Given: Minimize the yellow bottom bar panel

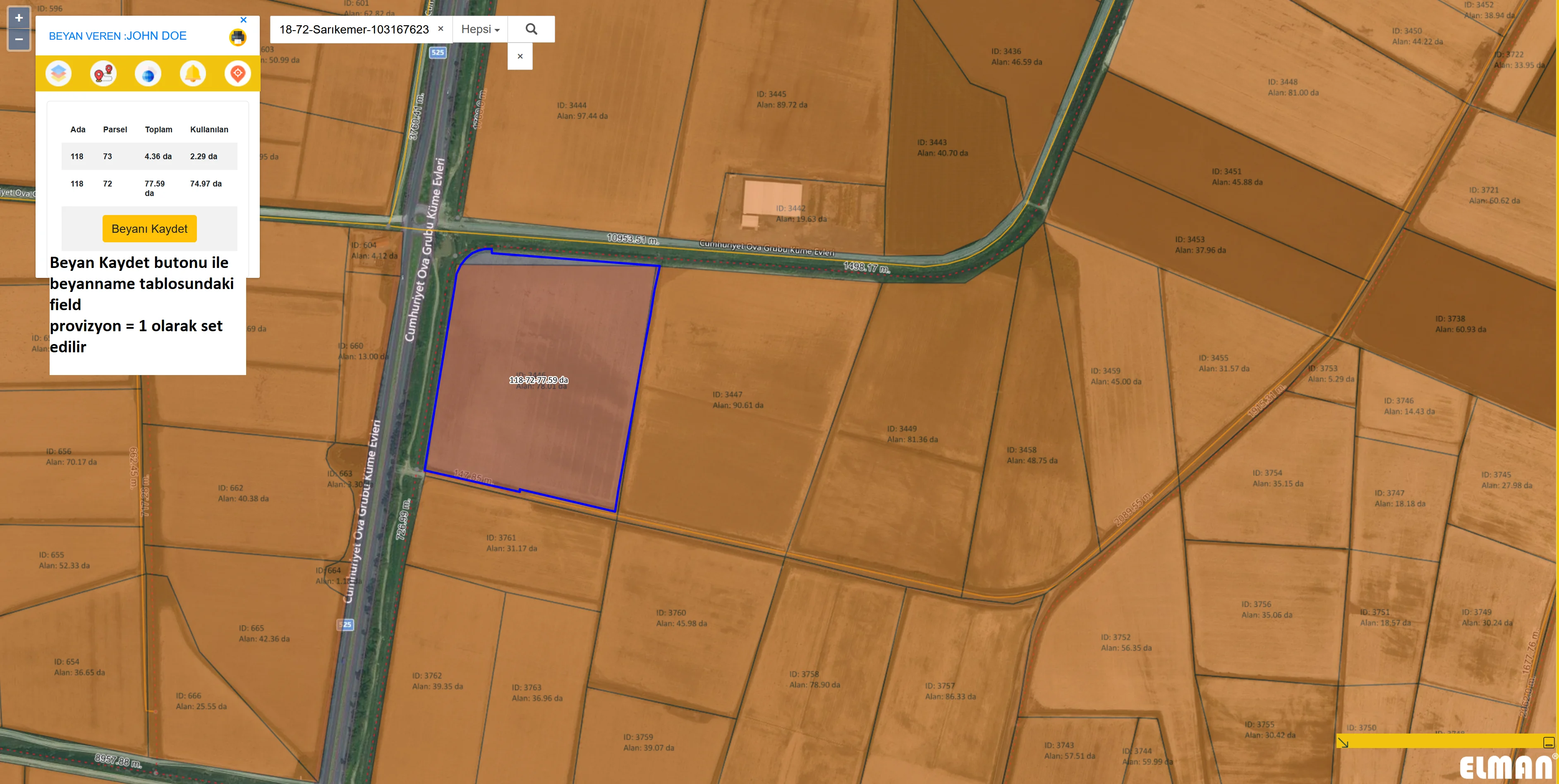Looking at the screenshot, I should 1548,742.
